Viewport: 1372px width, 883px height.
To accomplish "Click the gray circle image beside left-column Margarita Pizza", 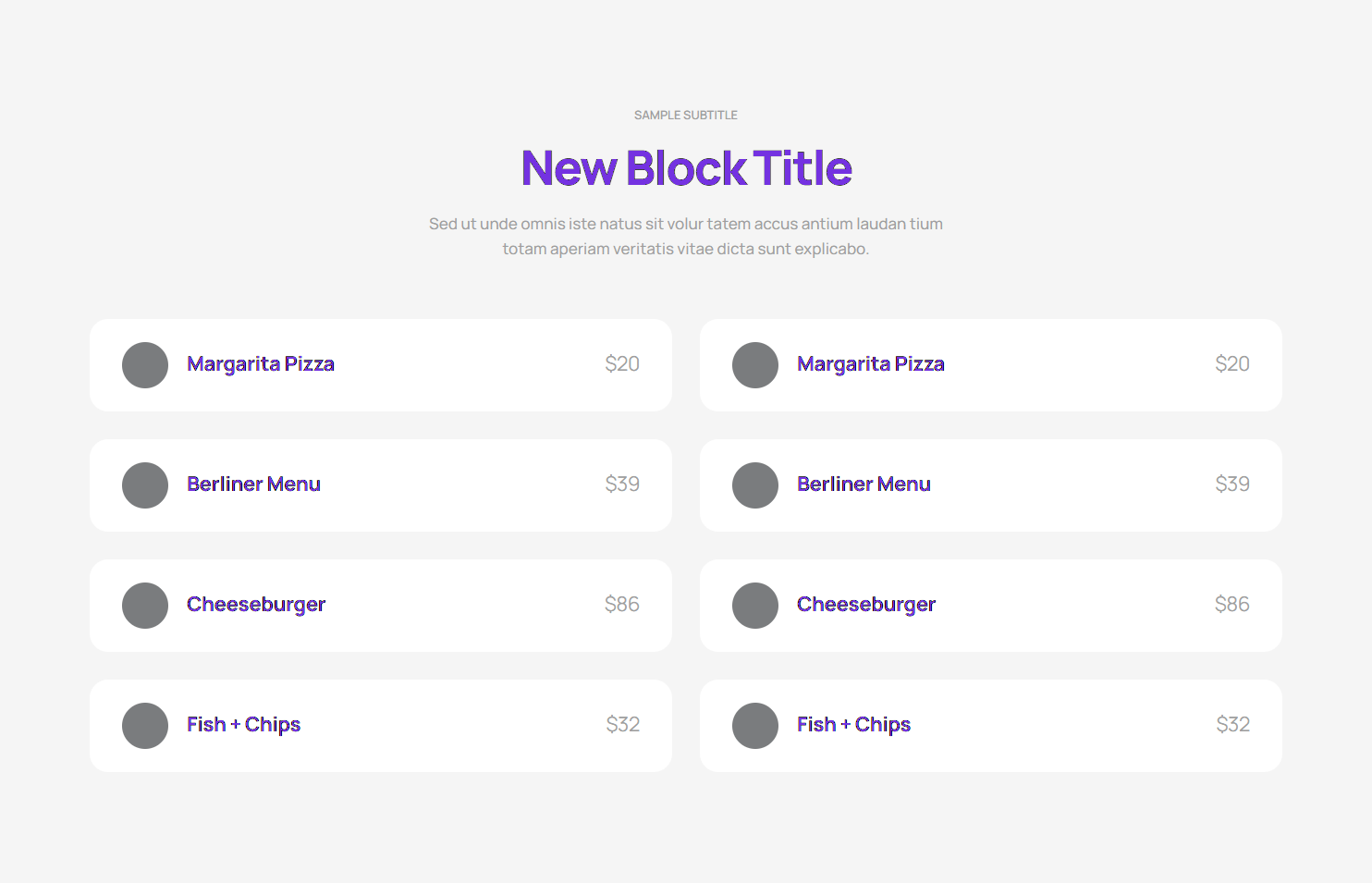I will pyautogui.click(x=145, y=365).
